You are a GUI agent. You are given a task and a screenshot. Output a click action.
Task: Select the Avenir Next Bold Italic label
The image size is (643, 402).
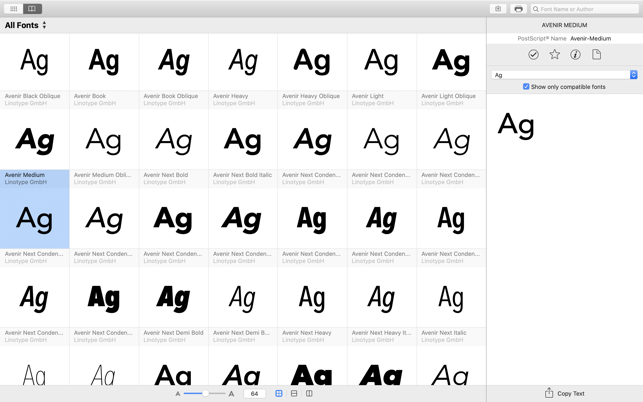point(242,175)
